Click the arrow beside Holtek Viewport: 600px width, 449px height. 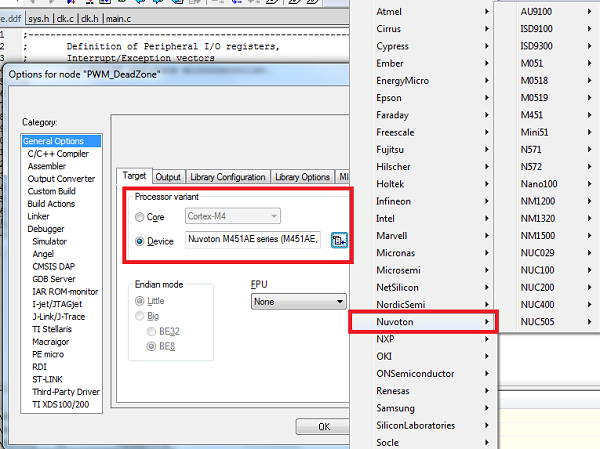[x=487, y=184]
